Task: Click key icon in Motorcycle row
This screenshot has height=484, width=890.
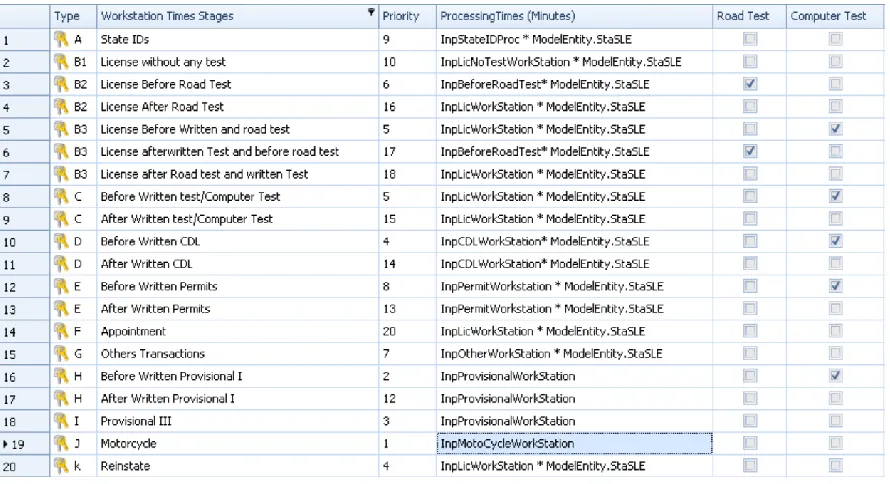Action: pos(61,444)
